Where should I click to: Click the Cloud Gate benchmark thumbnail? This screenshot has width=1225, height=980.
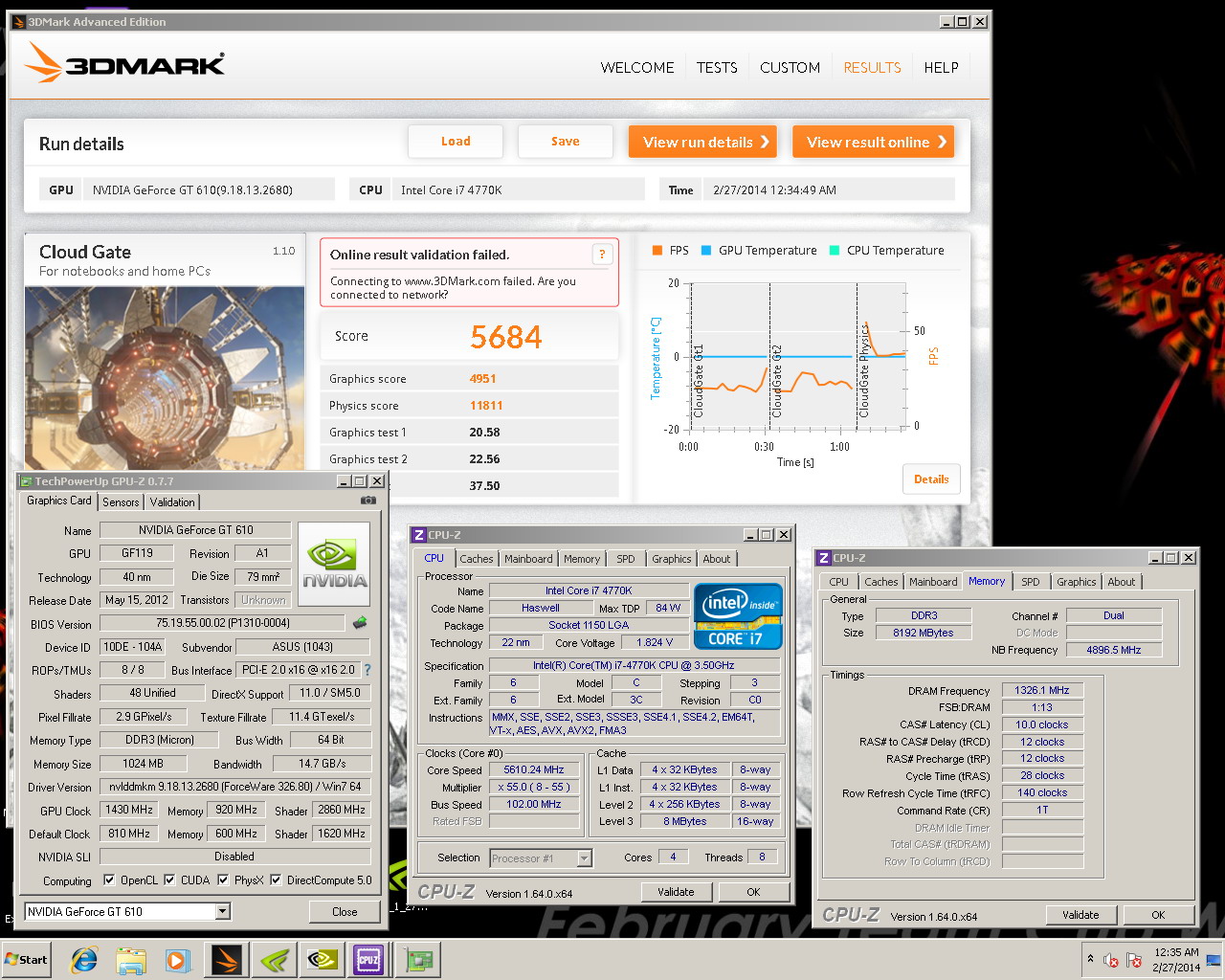(x=165, y=378)
